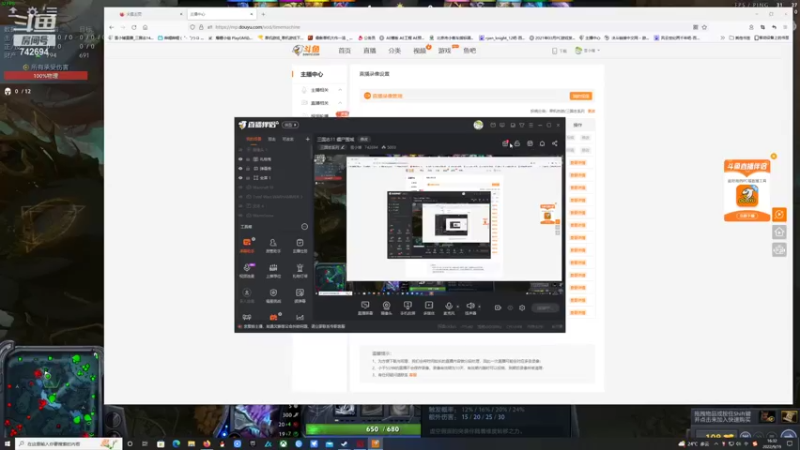Click the gift-box icon with red dot
Image resolution: width=800 pixels, height=450 pixels.
coord(505,143)
